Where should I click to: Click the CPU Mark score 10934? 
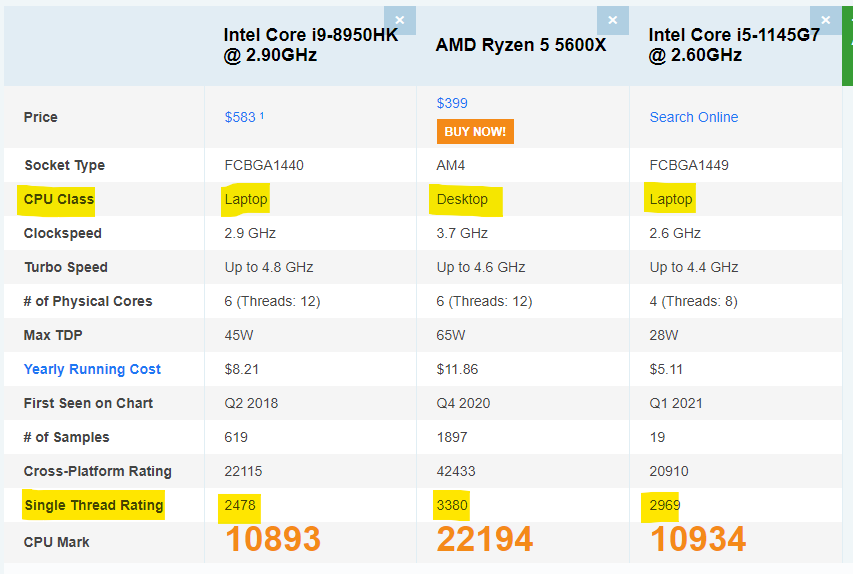tap(698, 540)
